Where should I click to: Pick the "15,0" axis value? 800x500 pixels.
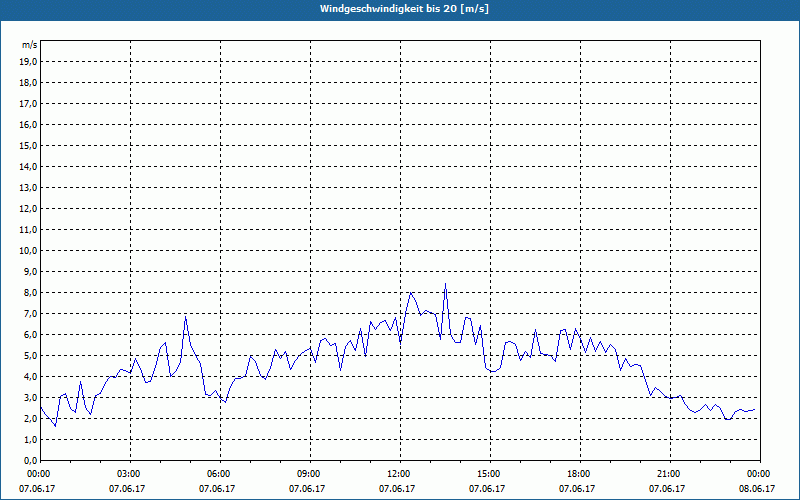coord(28,145)
